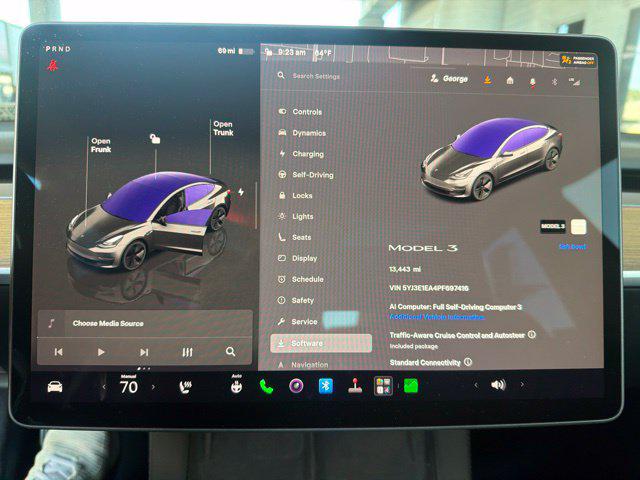Tap the charge port lightning bolt icon
The image size is (640, 480).
(241, 192)
